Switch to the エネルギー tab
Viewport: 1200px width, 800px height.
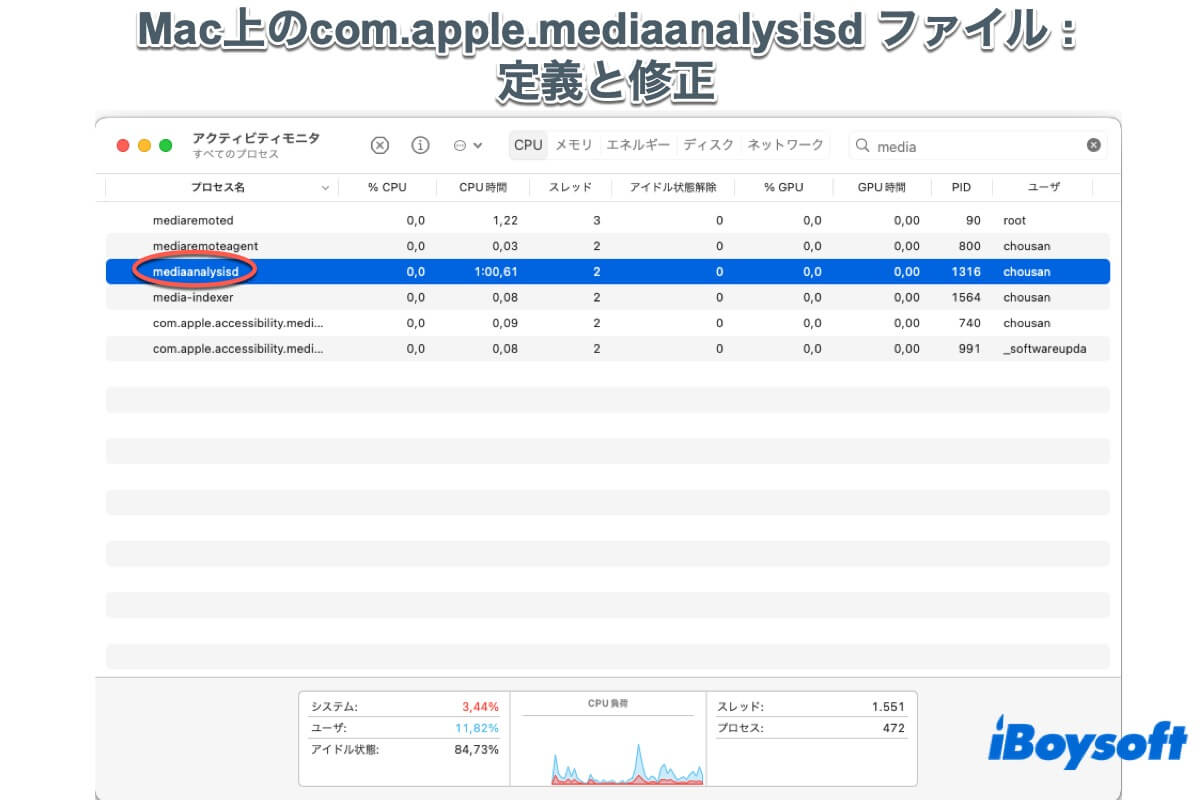click(x=638, y=145)
